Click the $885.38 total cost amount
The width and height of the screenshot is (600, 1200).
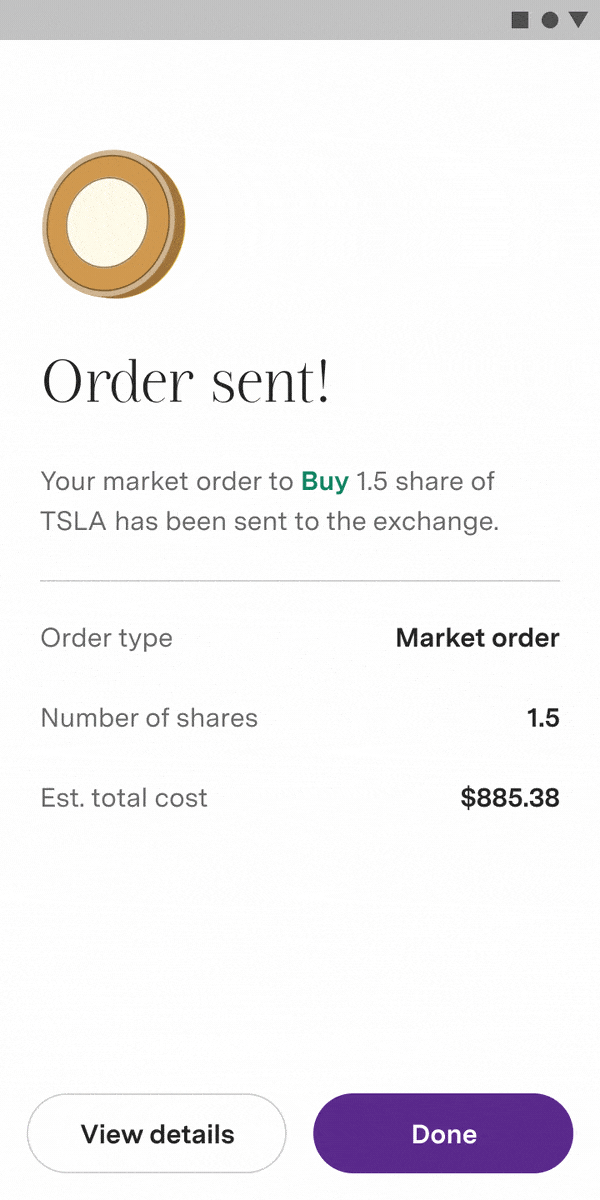click(x=510, y=798)
